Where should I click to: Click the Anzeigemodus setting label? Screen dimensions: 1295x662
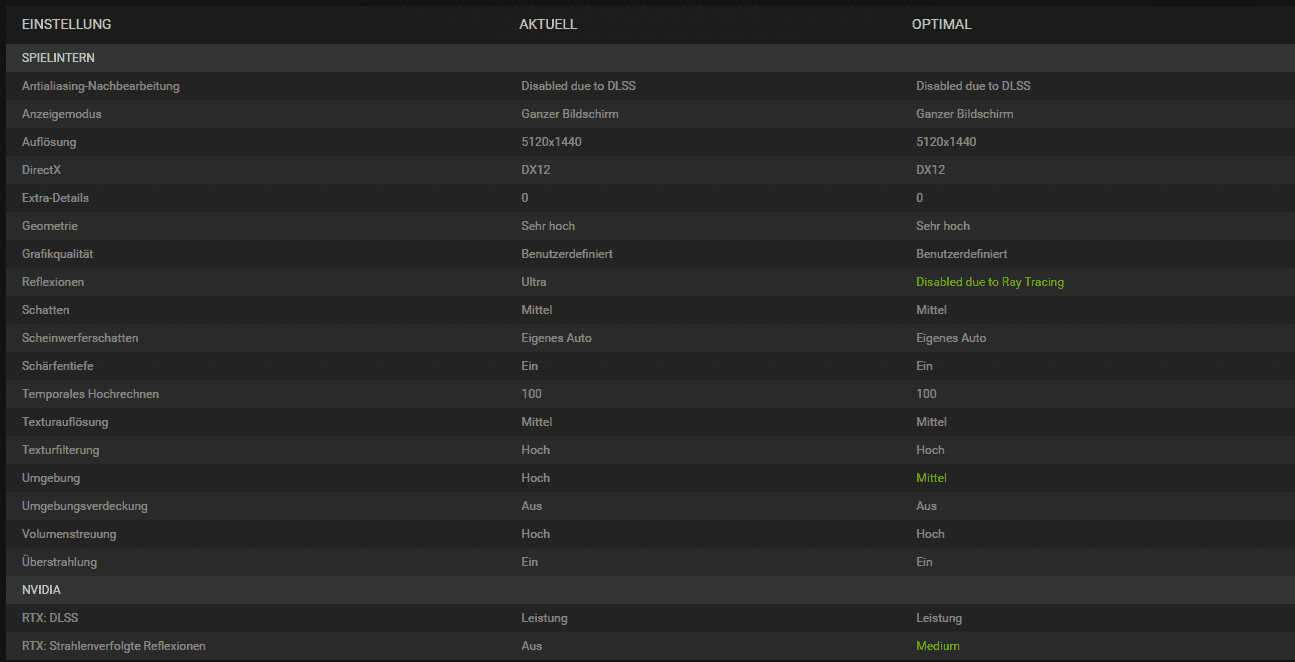61,114
